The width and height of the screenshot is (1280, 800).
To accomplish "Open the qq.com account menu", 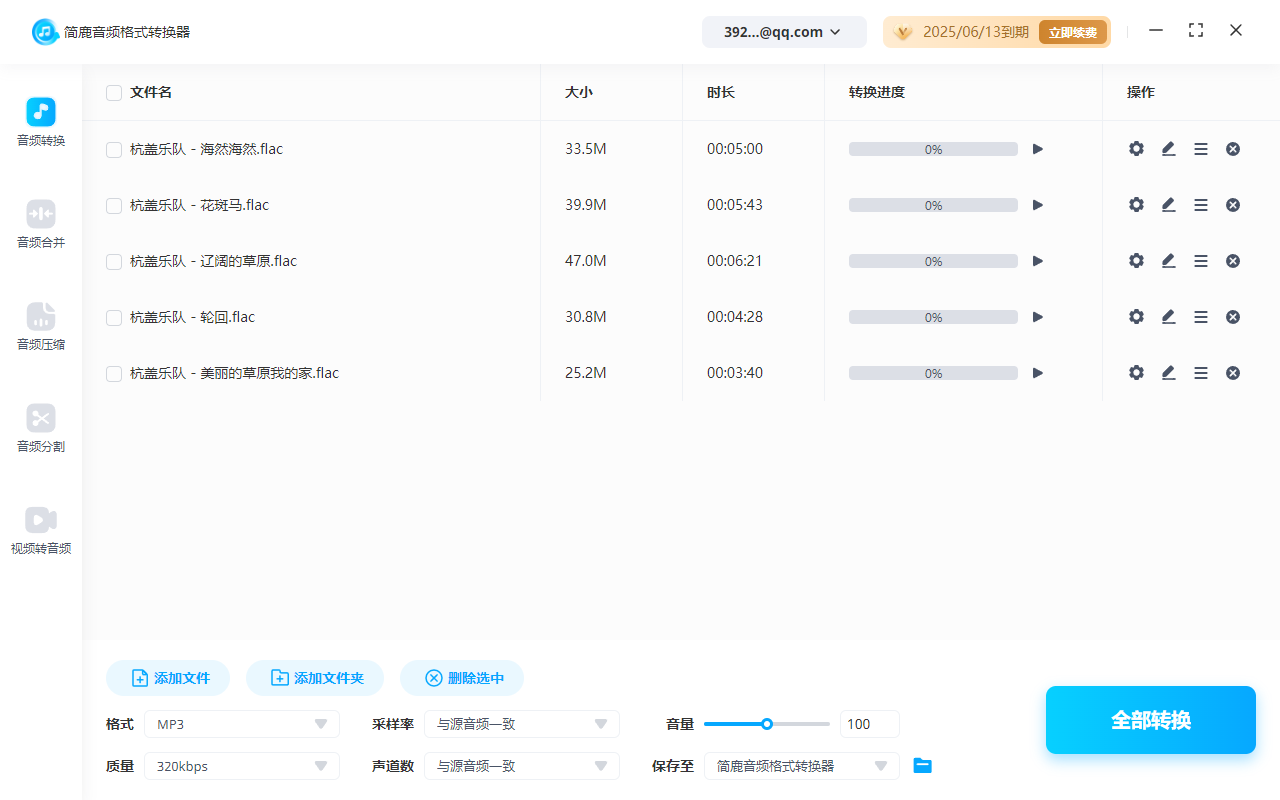I will (784, 31).
